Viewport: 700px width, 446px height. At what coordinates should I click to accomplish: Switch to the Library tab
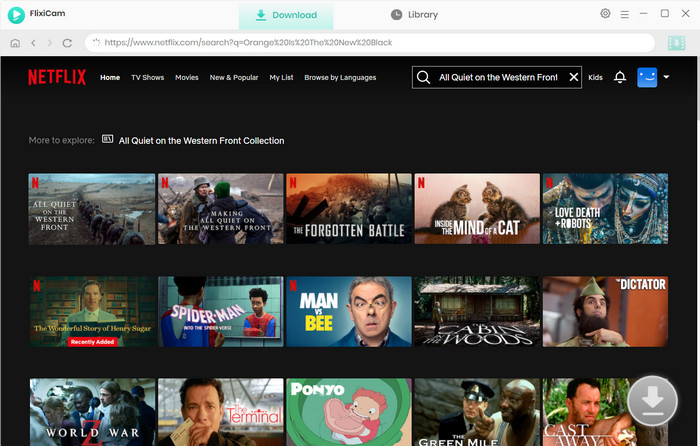(414, 15)
